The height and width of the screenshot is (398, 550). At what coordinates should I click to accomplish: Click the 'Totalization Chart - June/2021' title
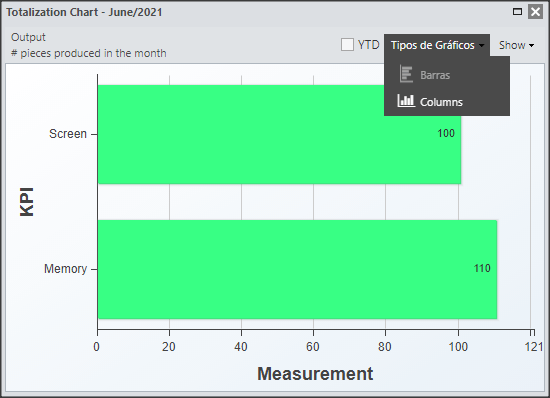84,12
